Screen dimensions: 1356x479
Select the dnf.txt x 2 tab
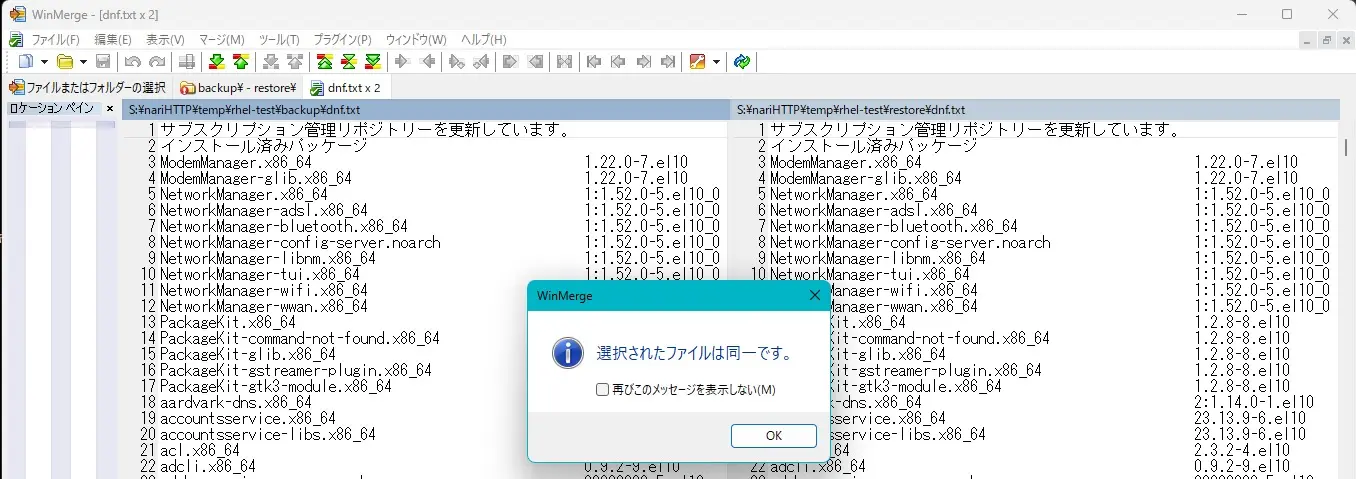346,87
